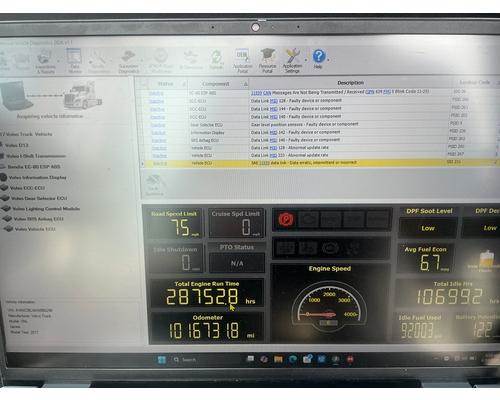
Task: Expand the dropdown arrow beside Help
Action: (328, 60)
